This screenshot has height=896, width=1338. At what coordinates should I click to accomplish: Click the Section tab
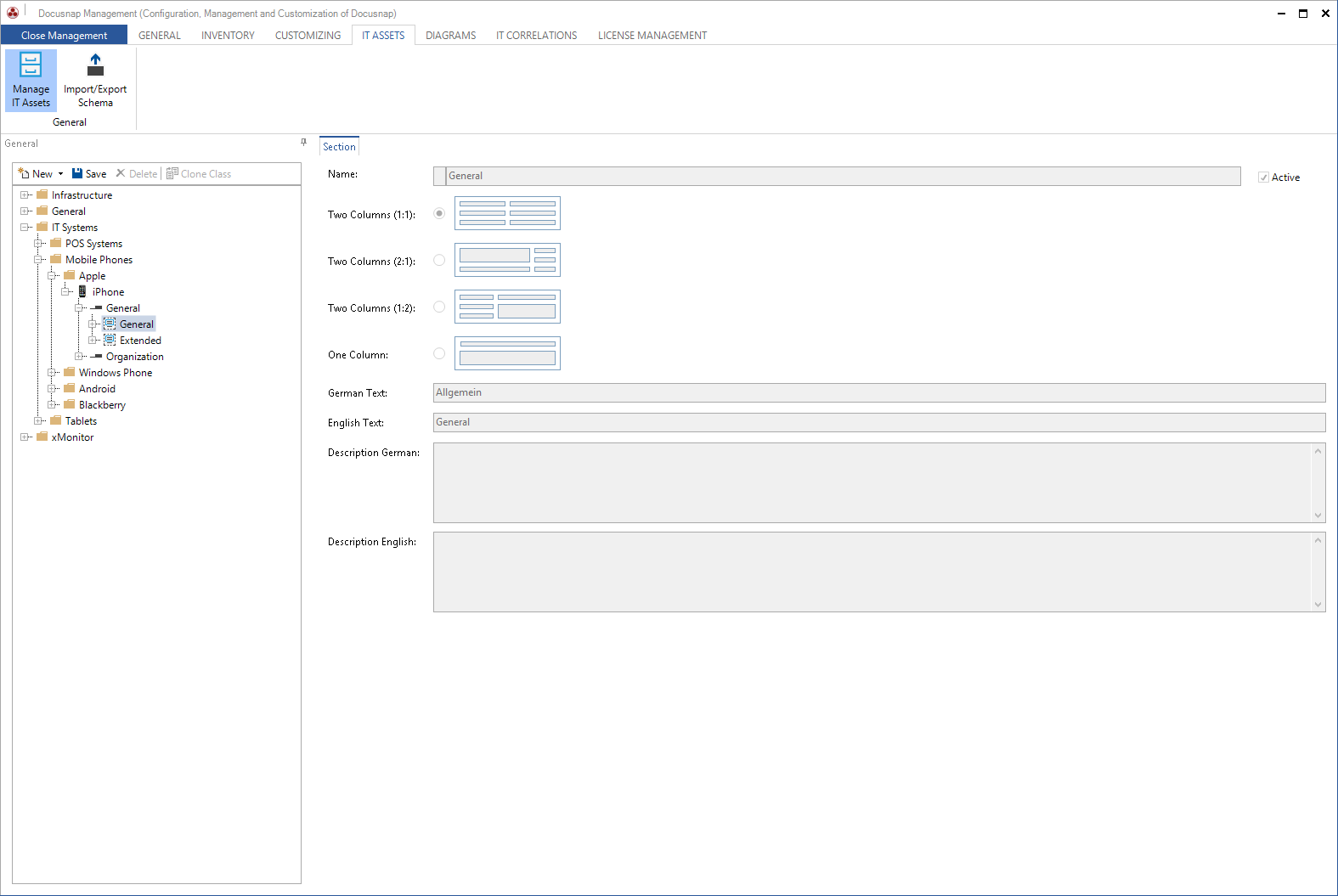(x=339, y=146)
